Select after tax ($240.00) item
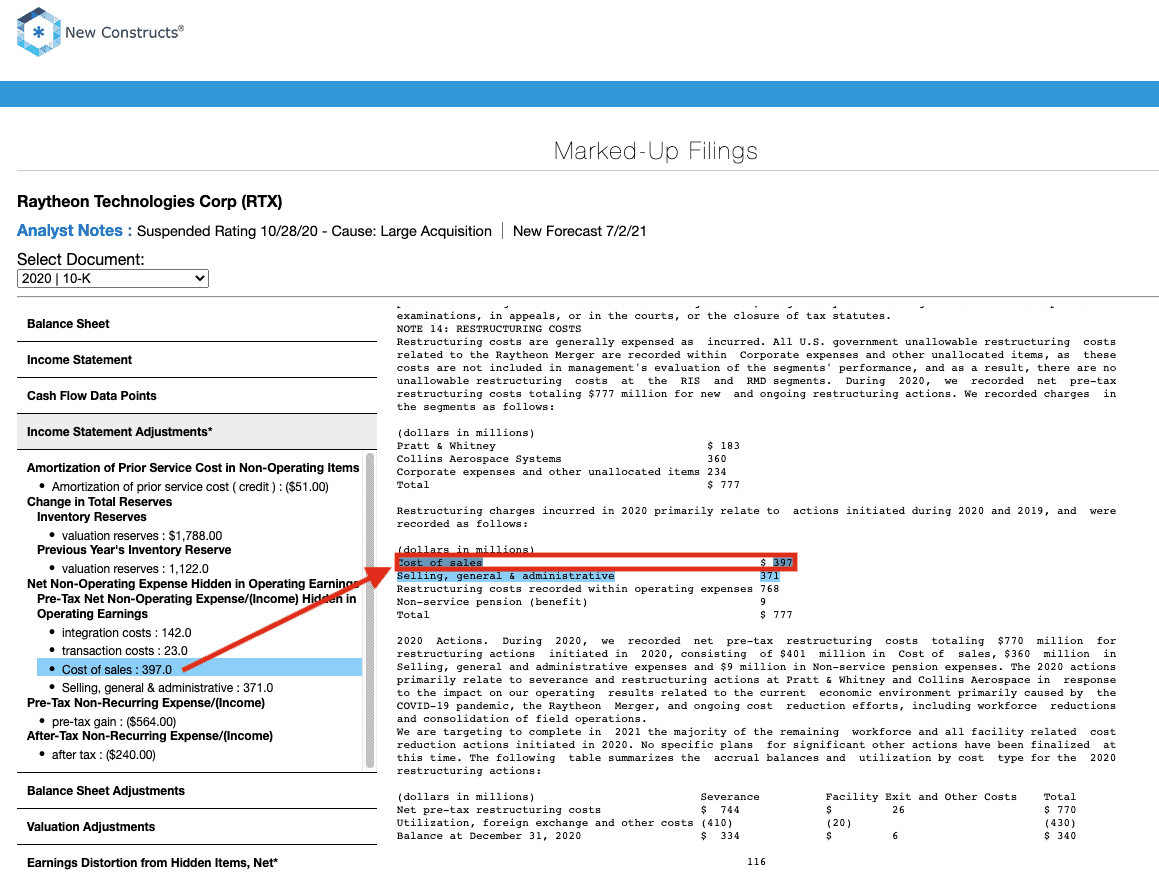This screenshot has height=876, width=1159. point(103,755)
